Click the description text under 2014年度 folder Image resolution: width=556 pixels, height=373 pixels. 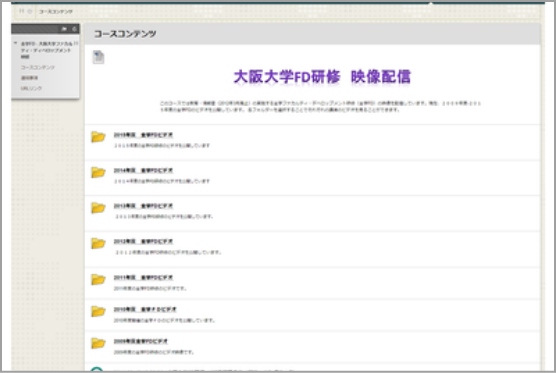click(x=162, y=181)
